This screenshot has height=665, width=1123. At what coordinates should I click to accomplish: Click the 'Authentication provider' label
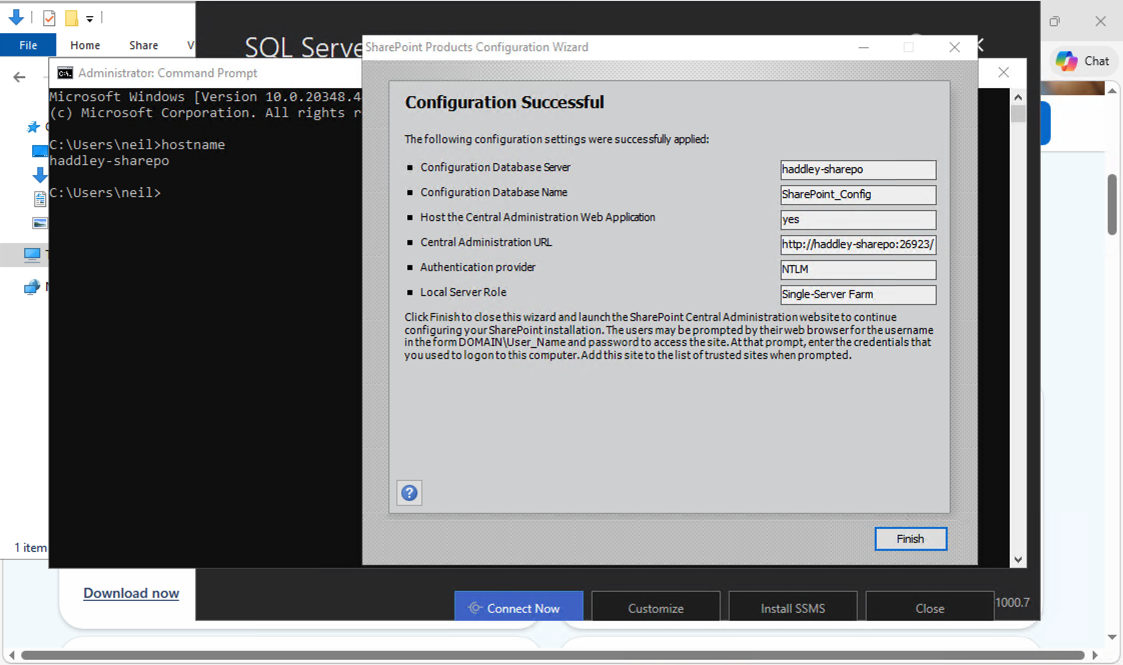pos(478,267)
